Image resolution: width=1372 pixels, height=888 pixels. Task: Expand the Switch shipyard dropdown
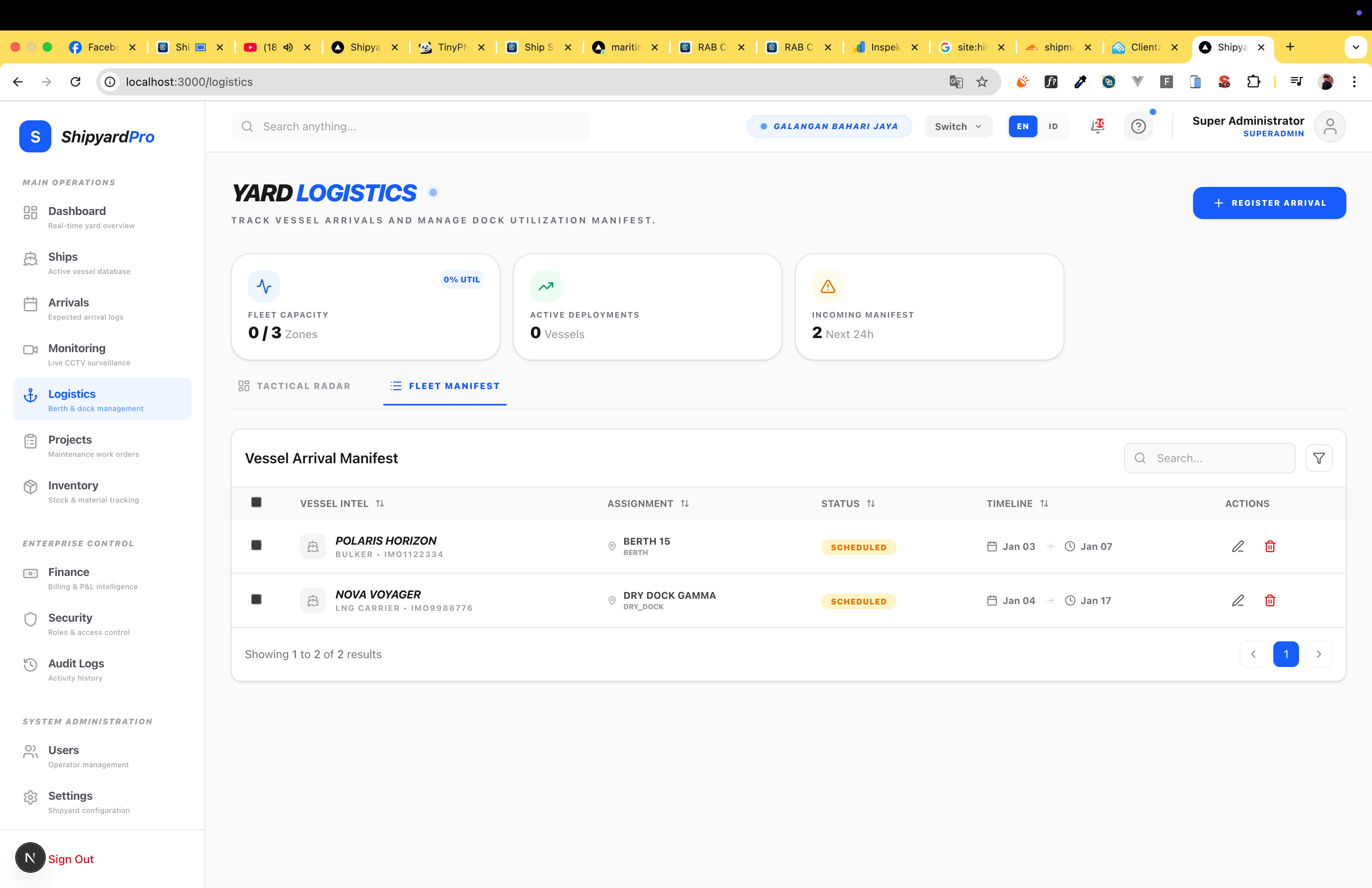pyautogui.click(x=958, y=126)
